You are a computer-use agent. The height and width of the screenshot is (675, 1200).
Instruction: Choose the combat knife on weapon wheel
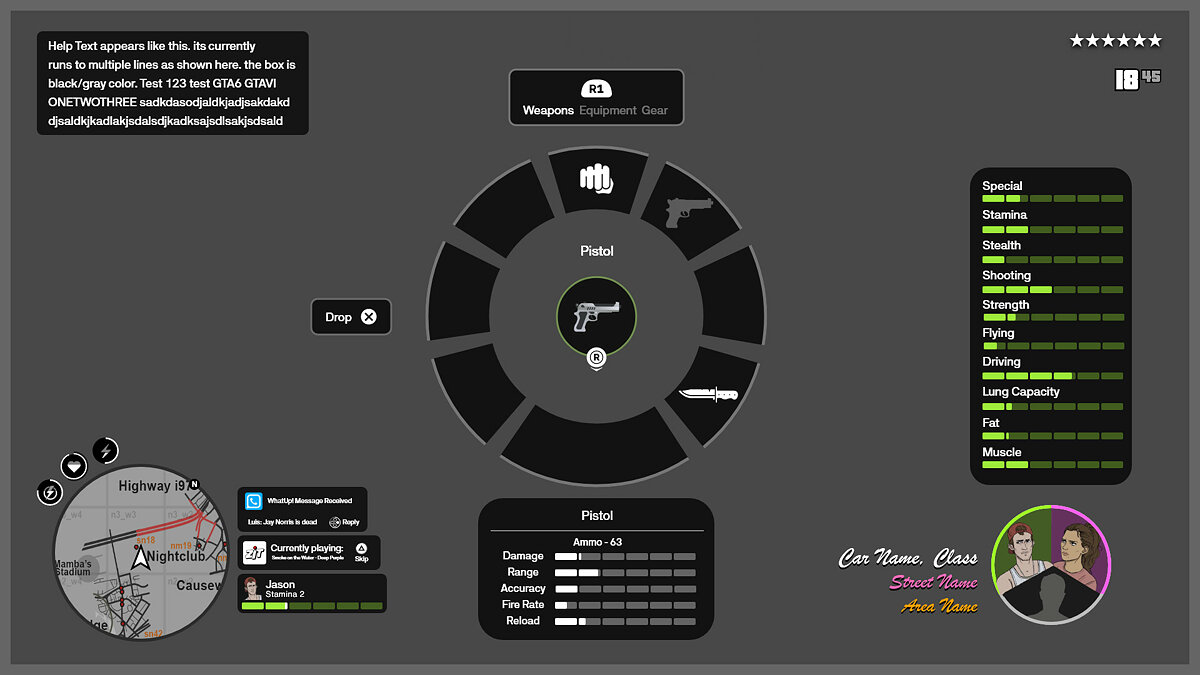click(x=708, y=394)
